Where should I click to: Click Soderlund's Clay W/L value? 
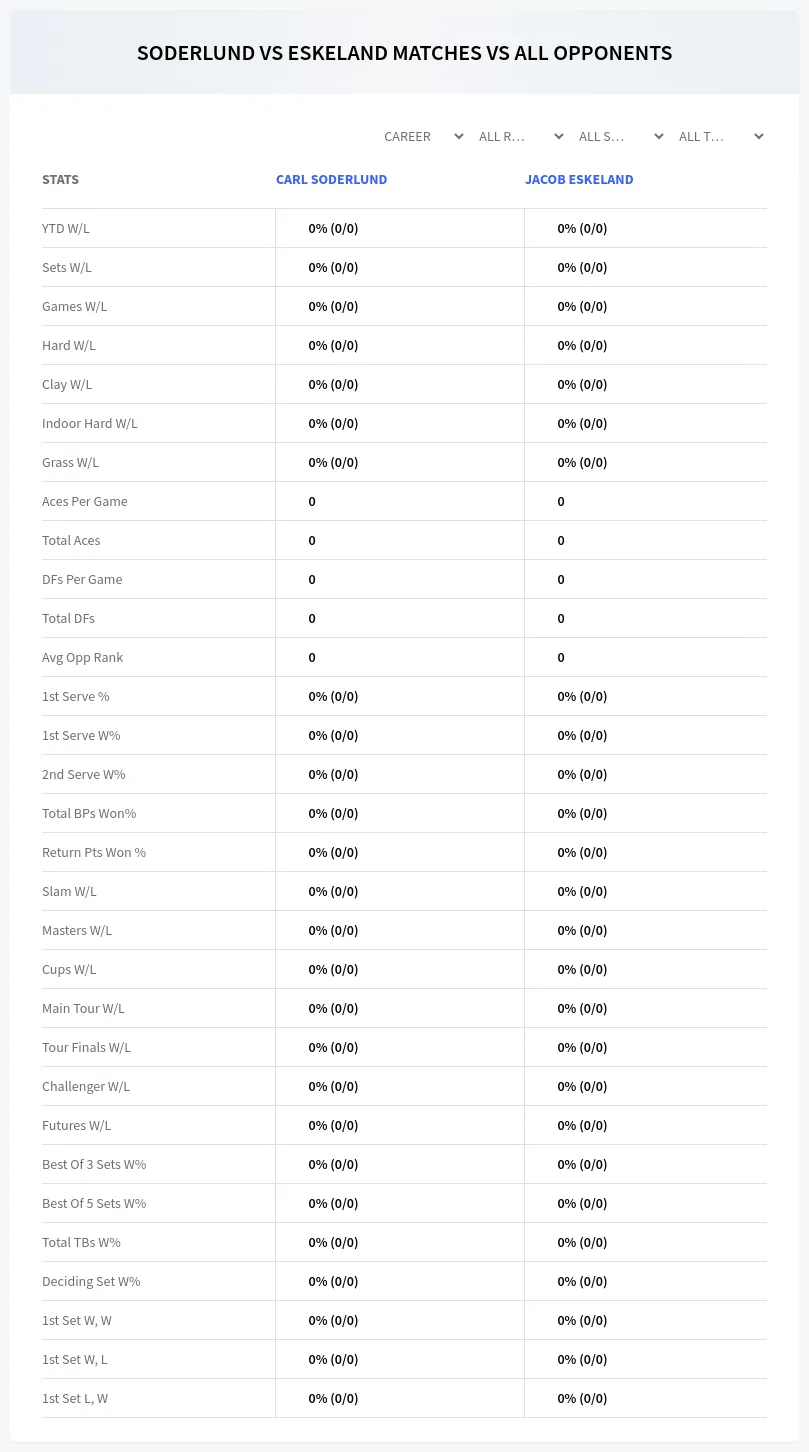pos(333,384)
